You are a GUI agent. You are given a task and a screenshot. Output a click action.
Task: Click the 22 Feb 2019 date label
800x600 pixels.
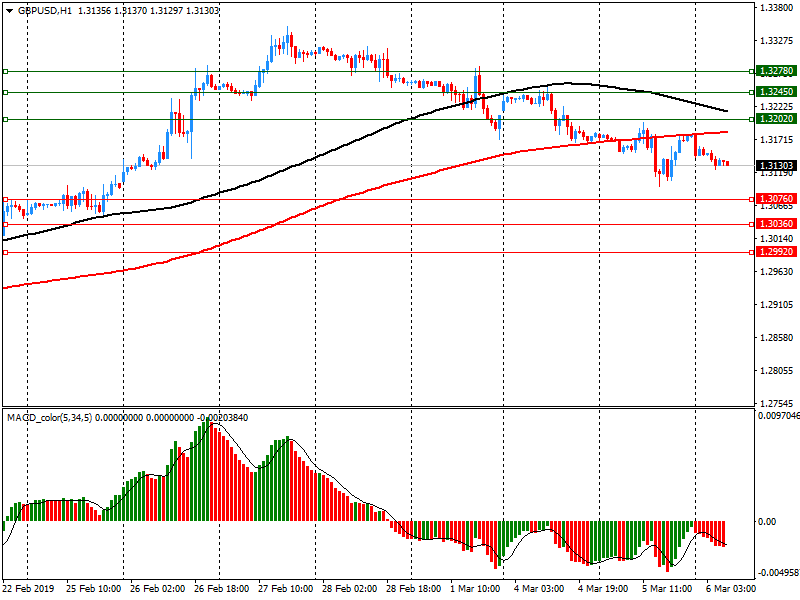tap(29, 589)
